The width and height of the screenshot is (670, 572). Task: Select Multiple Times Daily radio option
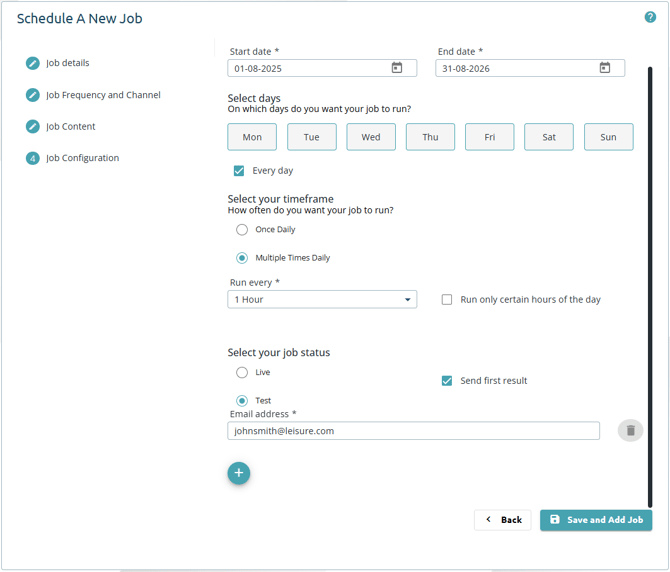coord(242,258)
